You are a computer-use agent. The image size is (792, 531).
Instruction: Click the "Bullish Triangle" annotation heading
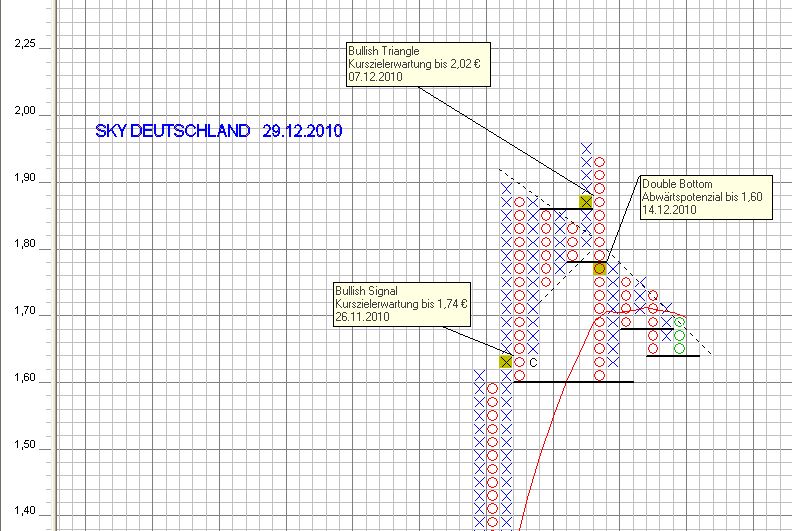pyautogui.click(x=384, y=51)
